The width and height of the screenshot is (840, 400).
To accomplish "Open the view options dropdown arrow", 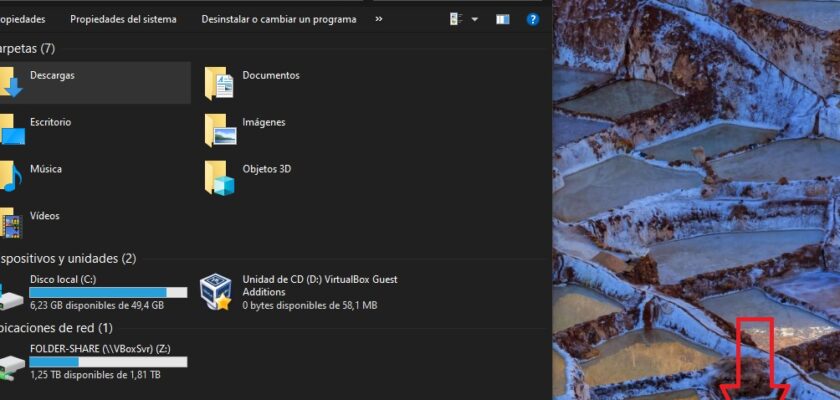I will coord(474,19).
